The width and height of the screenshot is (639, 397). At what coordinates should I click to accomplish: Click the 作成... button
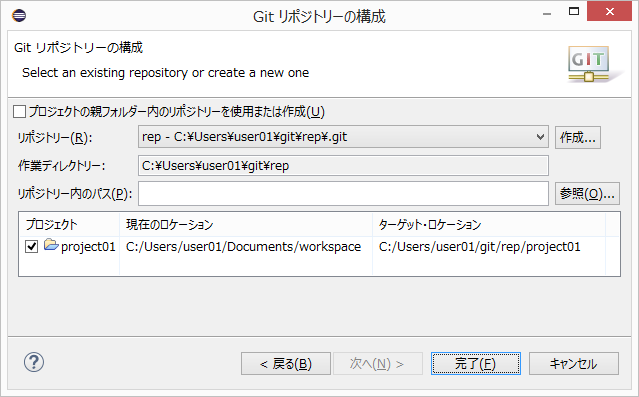coord(577,137)
